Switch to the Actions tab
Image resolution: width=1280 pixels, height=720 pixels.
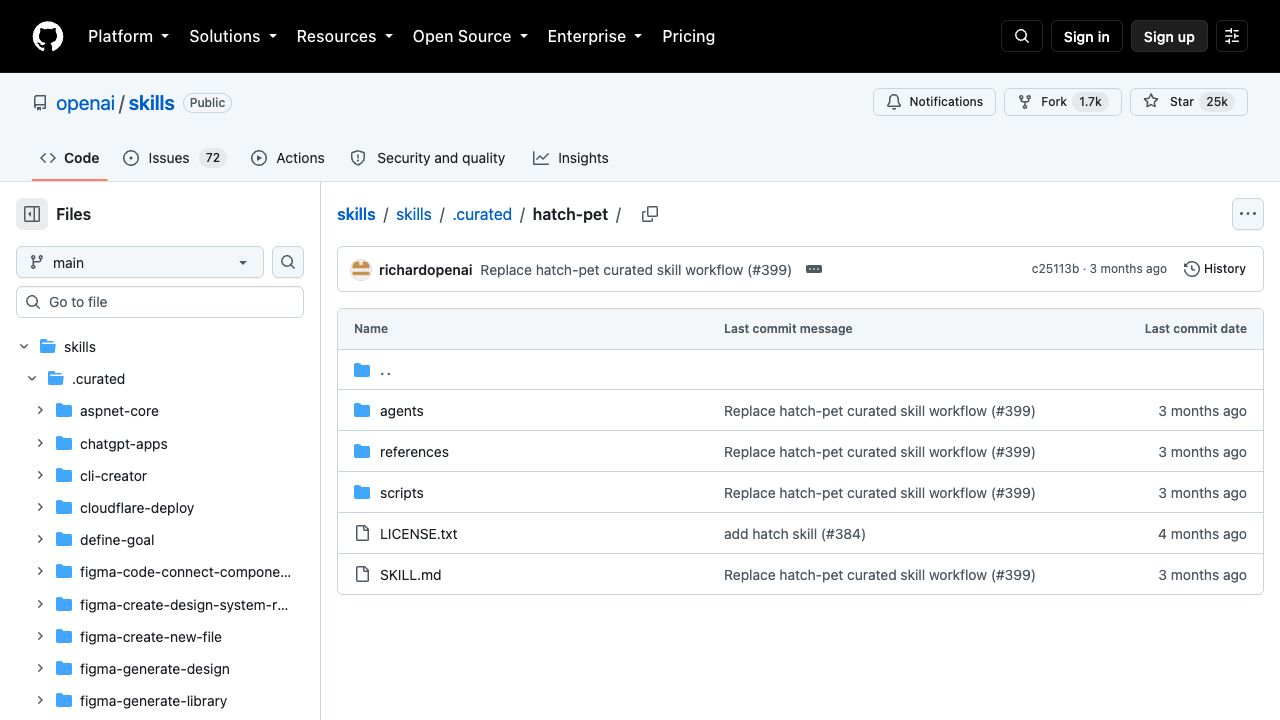288,158
